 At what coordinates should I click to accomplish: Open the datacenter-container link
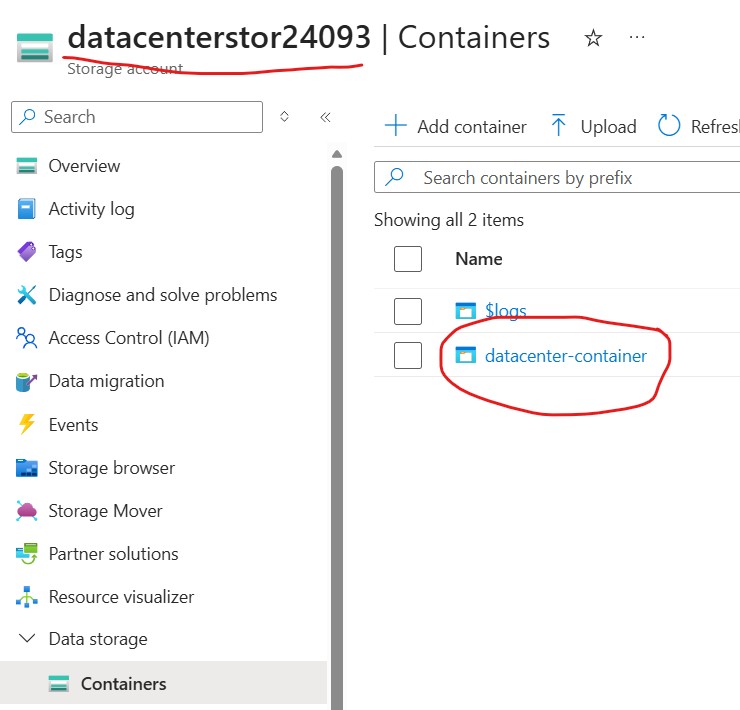(x=565, y=355)
